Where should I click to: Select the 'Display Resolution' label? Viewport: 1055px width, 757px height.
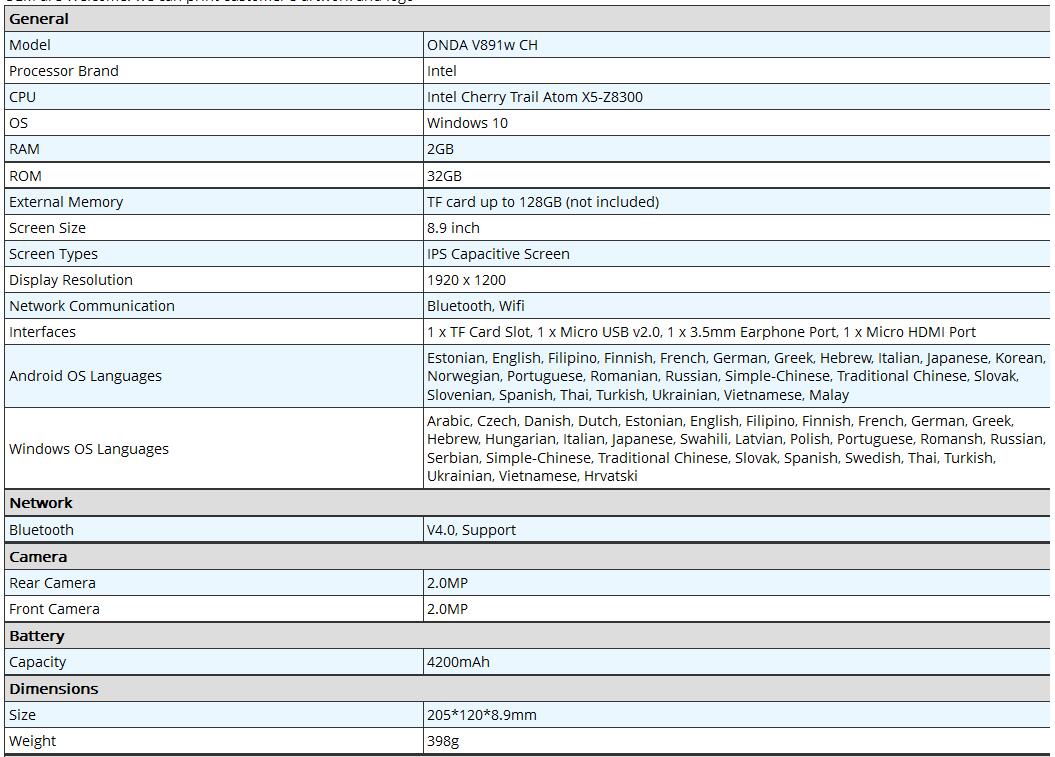click(x=71, y=280)
